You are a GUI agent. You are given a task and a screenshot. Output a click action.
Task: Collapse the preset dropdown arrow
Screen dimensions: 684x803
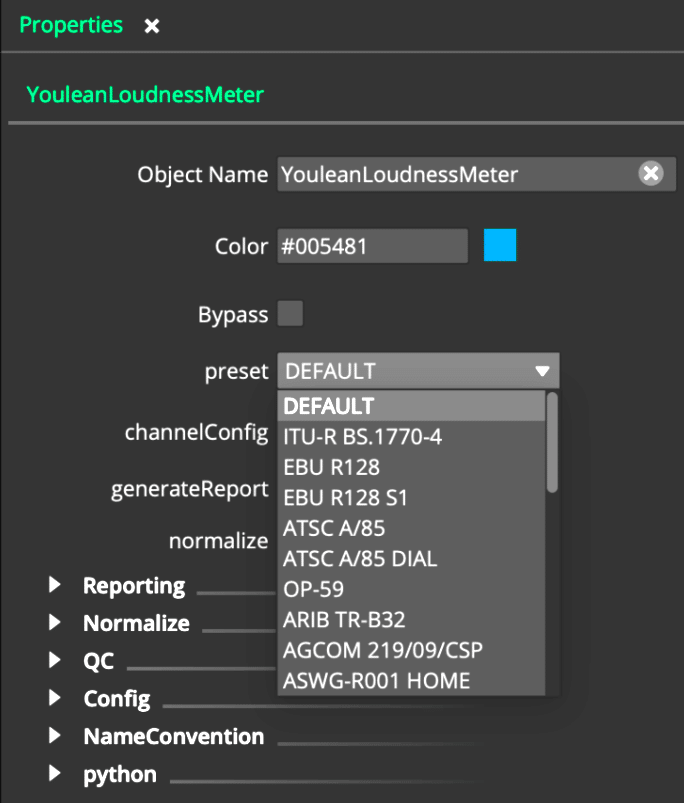coord(542,370)
